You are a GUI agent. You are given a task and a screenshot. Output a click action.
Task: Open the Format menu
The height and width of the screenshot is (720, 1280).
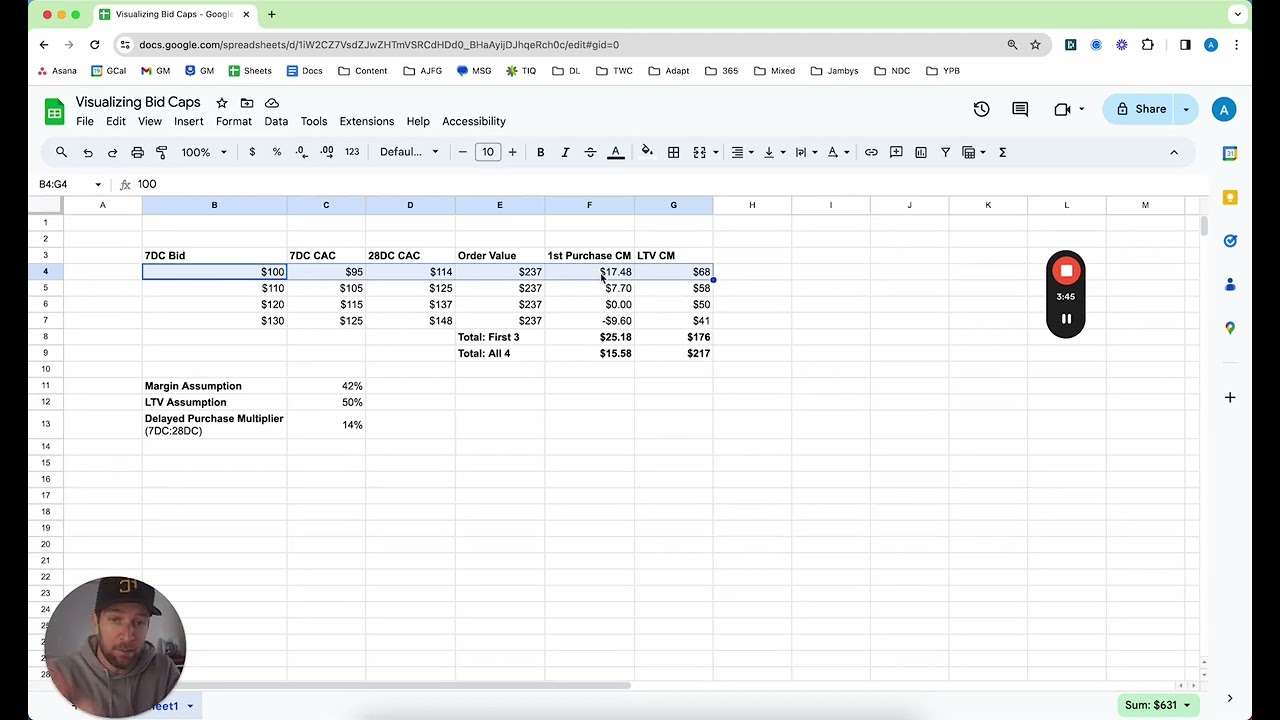pos(234,121)
